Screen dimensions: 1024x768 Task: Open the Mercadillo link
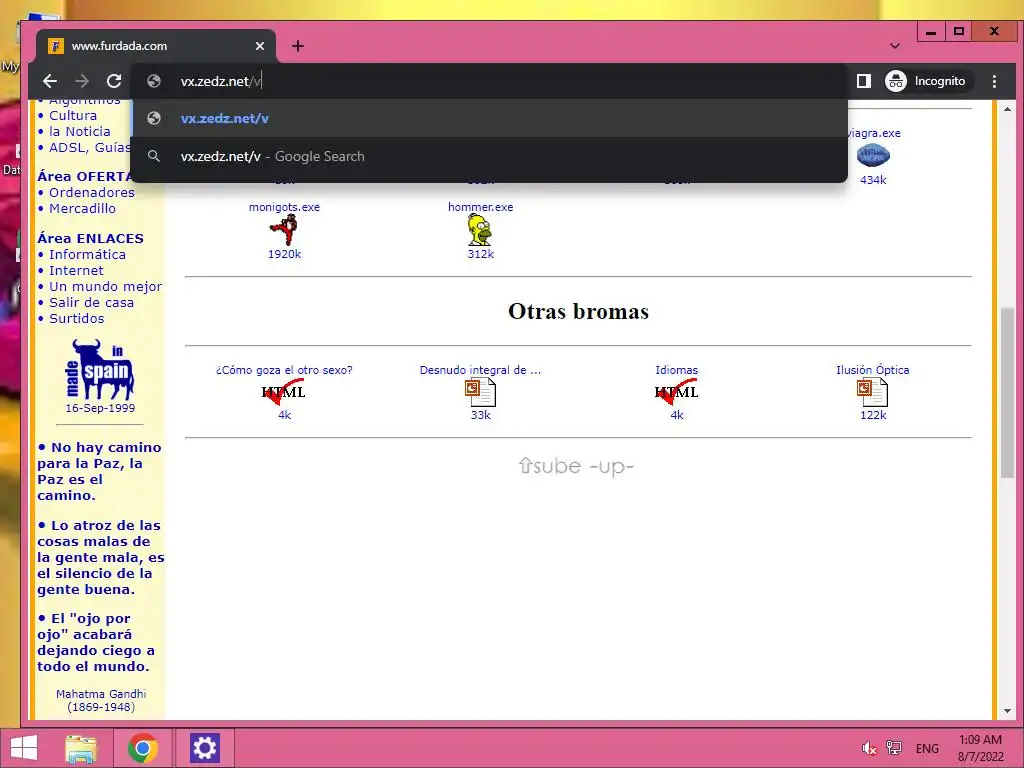[x=82, y=208]
